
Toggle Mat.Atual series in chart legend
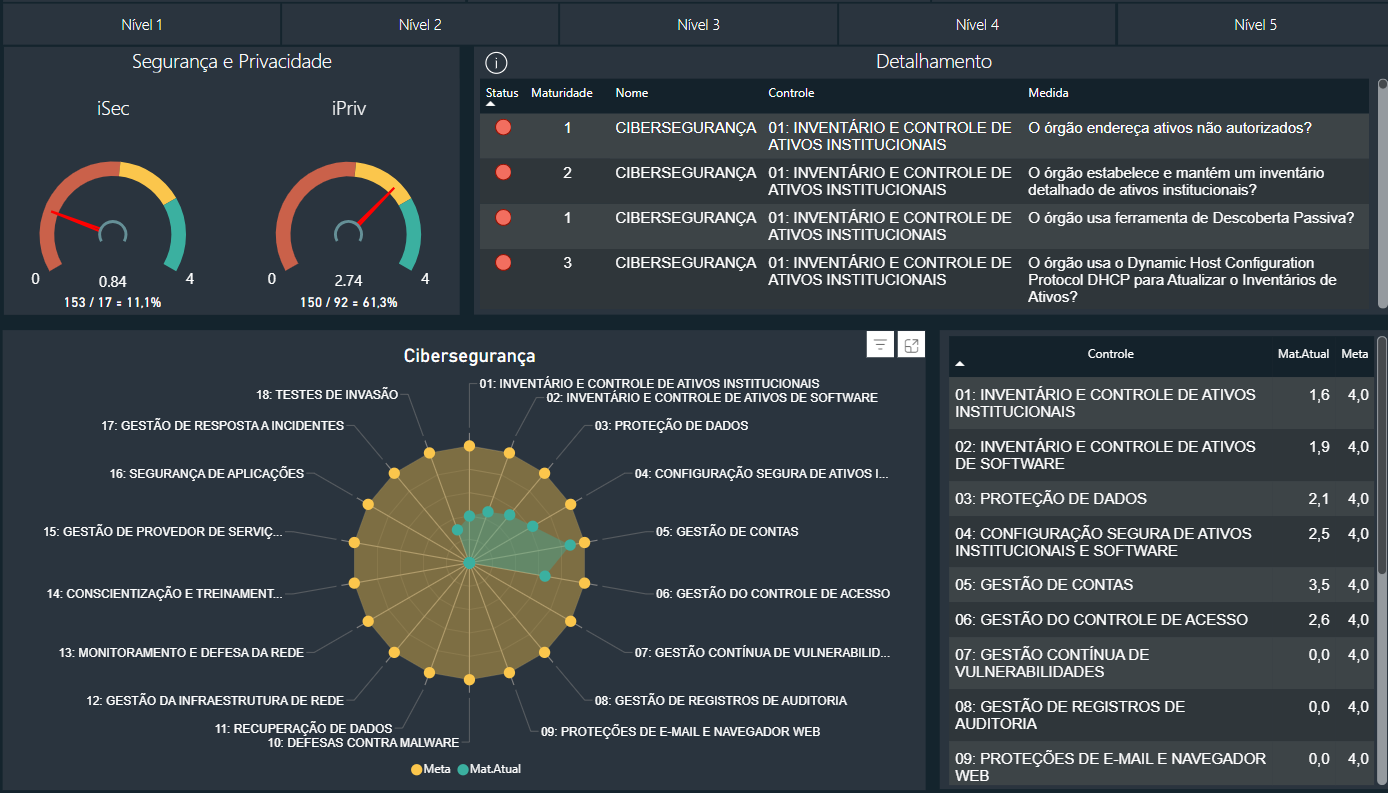click(x=489, y=769)
